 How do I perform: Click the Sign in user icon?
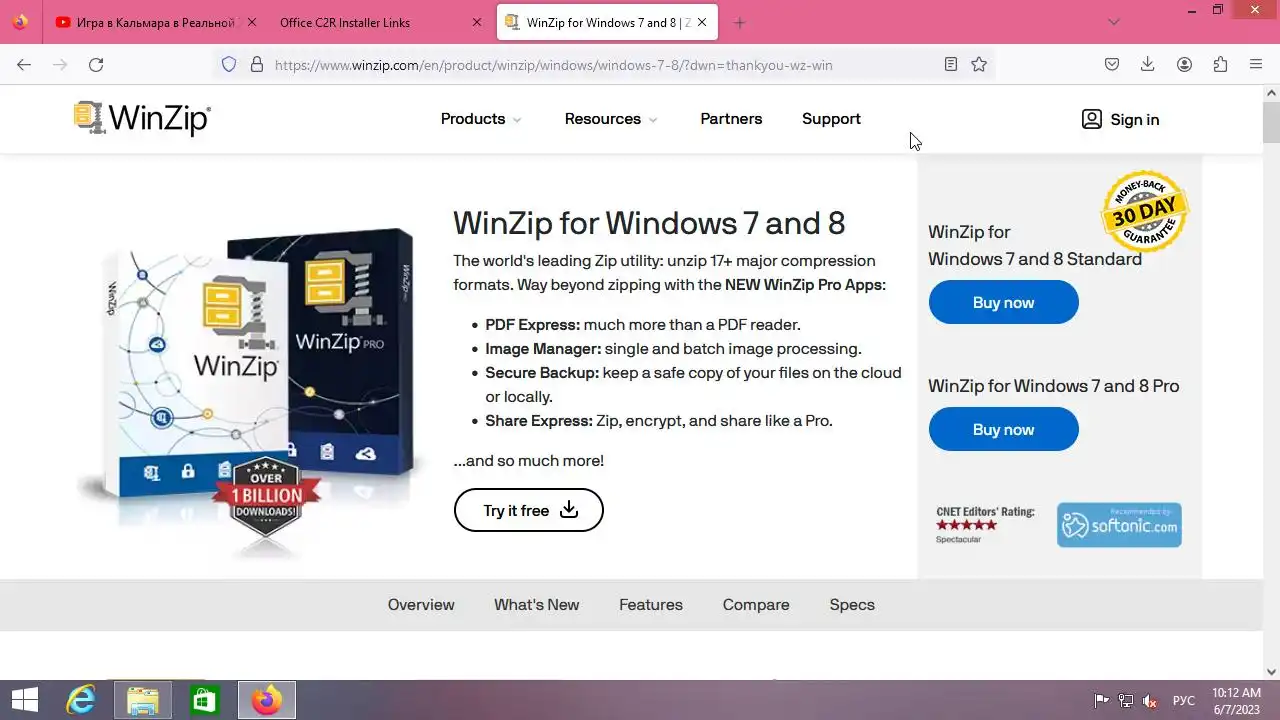[1091, 119]
